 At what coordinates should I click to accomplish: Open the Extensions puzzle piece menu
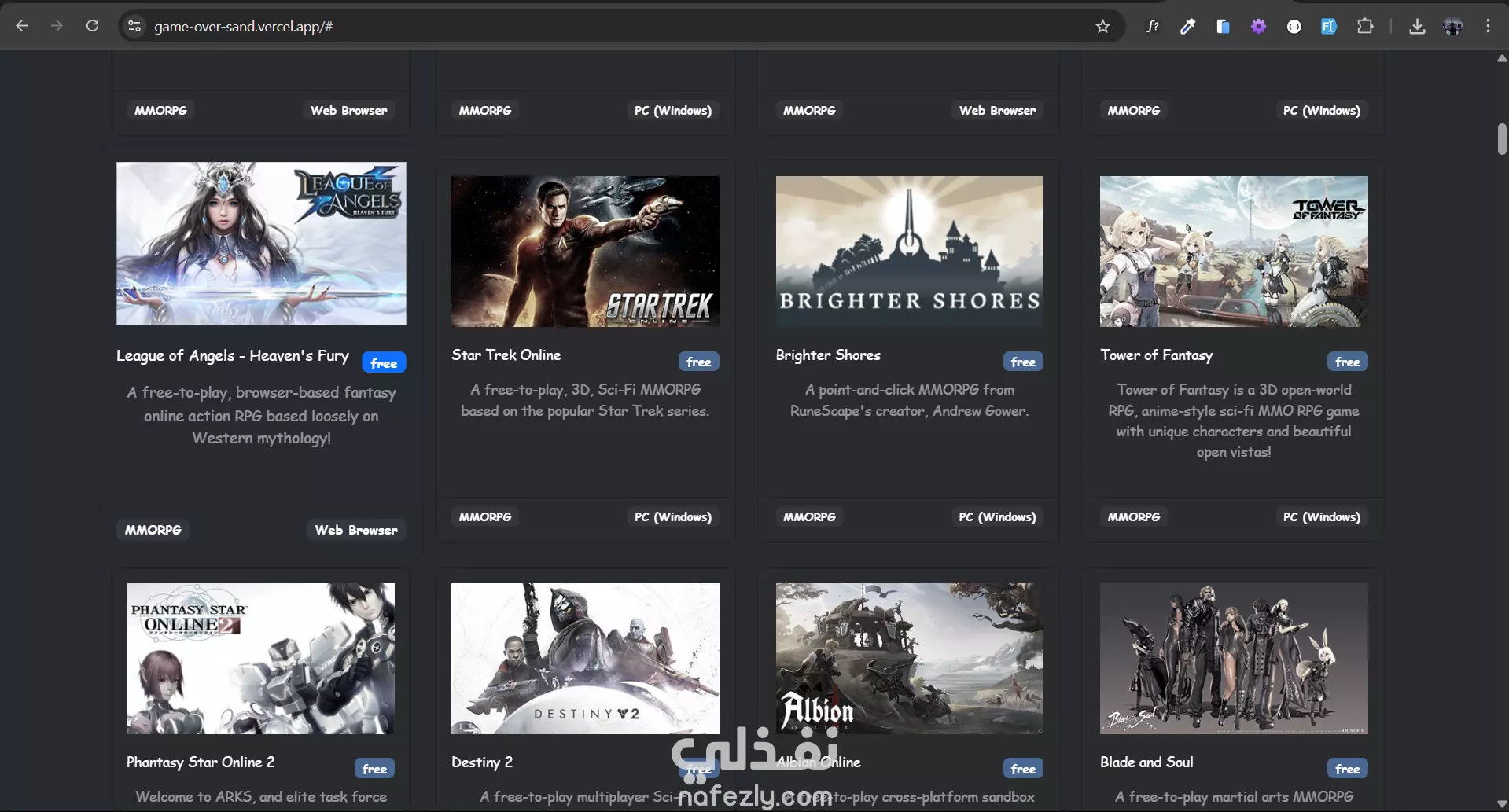[1365, 26]
